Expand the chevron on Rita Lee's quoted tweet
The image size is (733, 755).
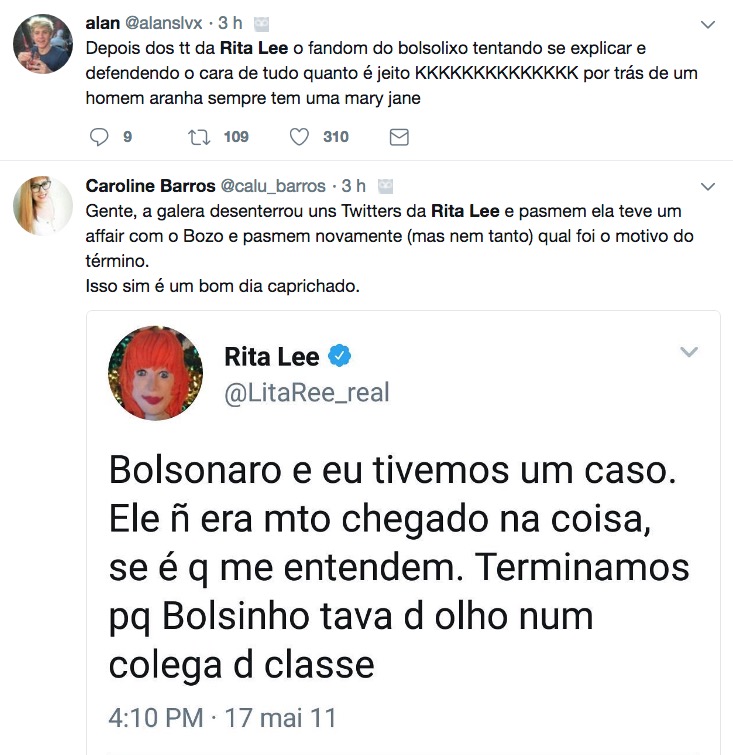[688, 352]
